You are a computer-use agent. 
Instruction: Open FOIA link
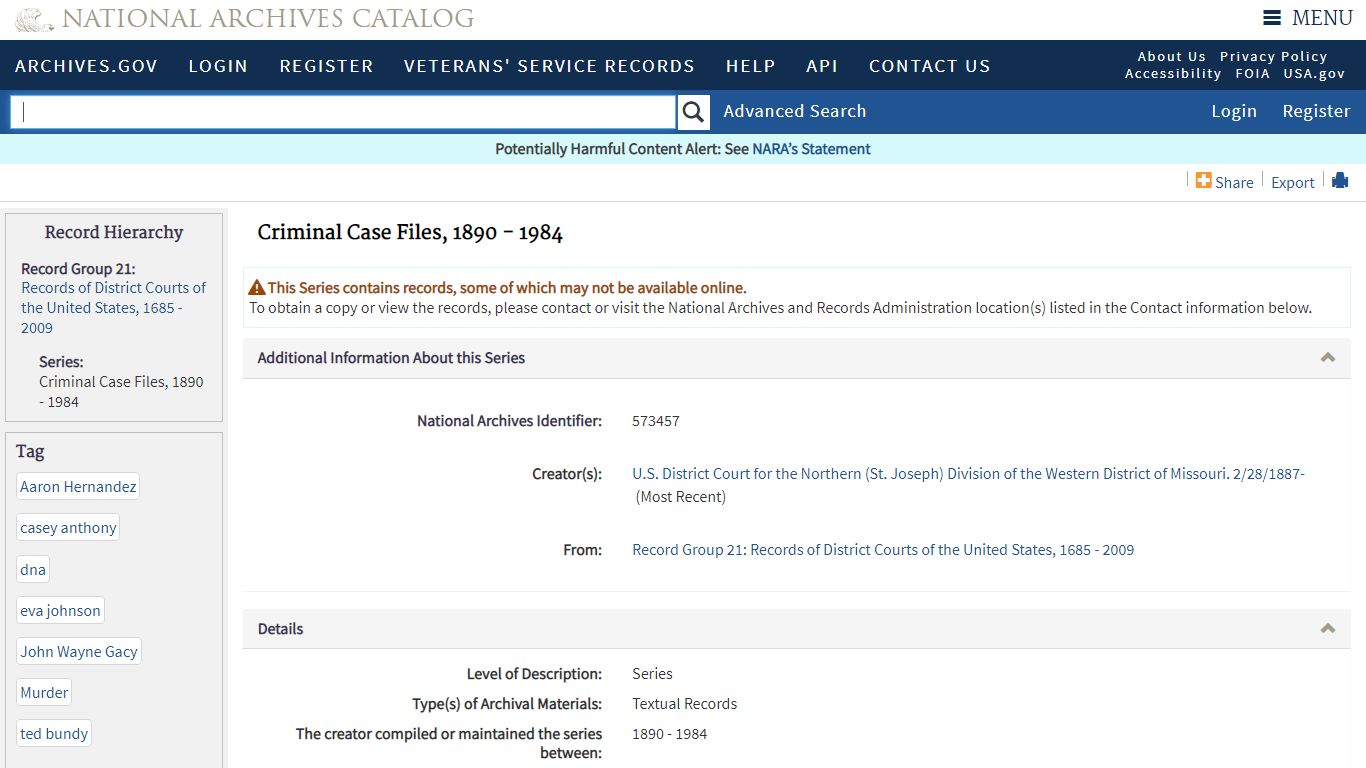tap(1252, 73)
